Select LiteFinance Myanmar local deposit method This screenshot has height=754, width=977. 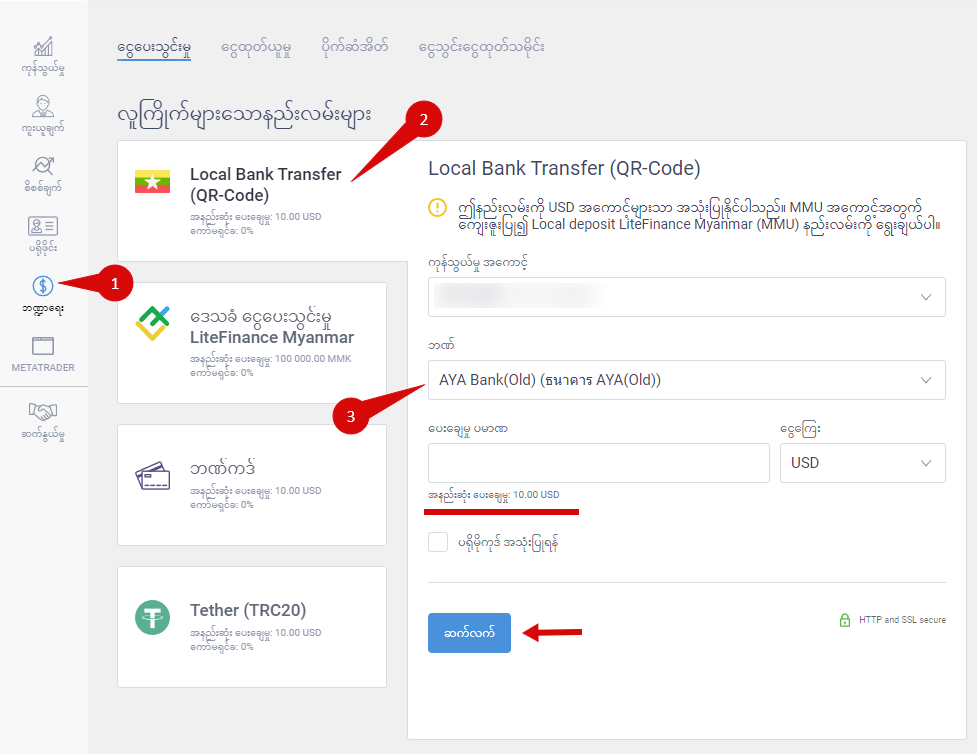coord(252,343)
